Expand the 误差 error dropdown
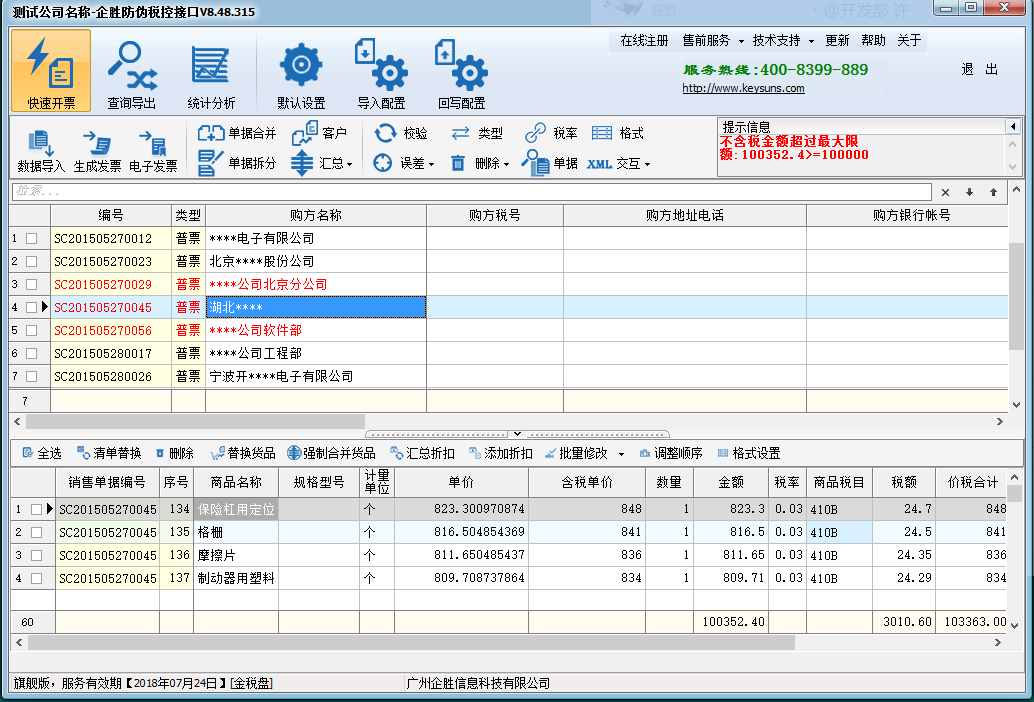Image resolution: width=1034 pixels, height=702 pixels. (431, 164)
